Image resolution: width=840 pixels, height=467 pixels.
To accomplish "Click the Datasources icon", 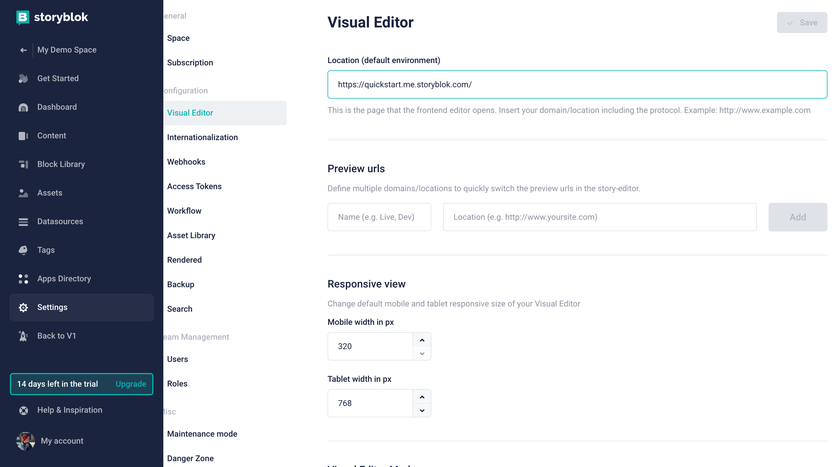I will [23, 222].
